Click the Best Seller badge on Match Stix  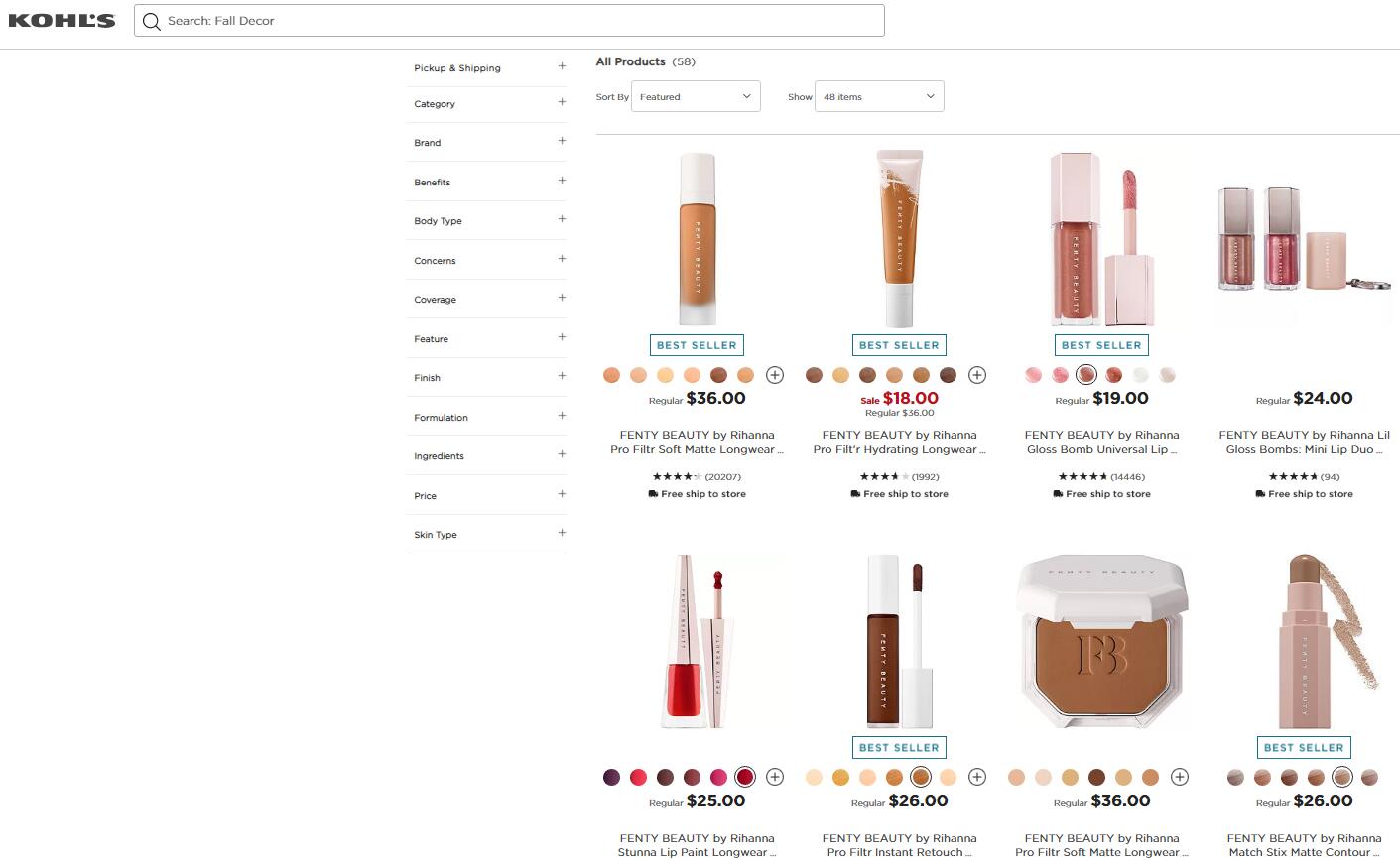1304,748
